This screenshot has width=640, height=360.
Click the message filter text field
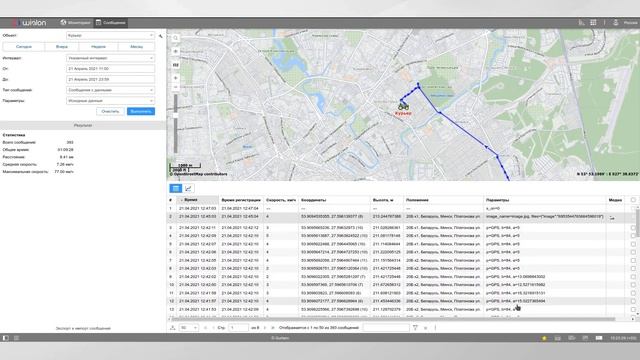click(x=386, y=328)
